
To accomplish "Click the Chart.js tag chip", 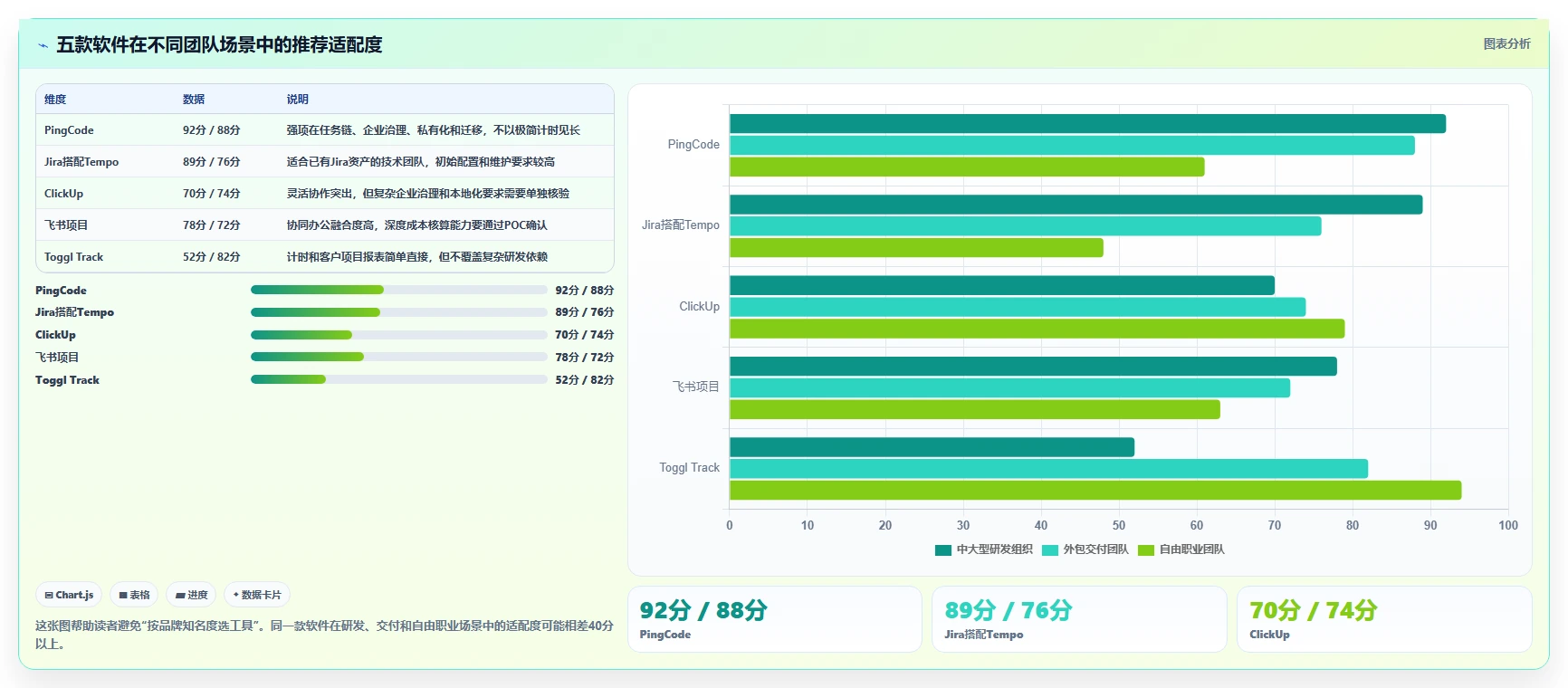I will pyautogui.click(x=69, y=595).
